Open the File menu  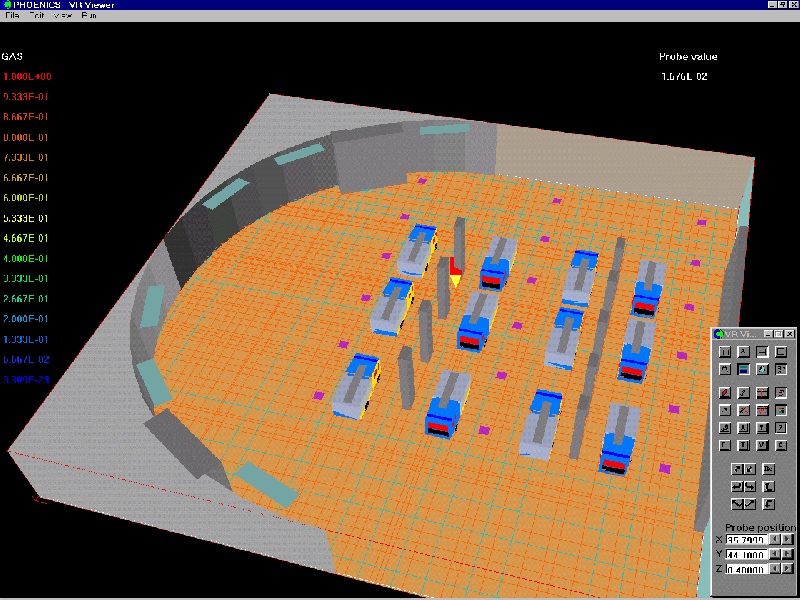click(12, 17)
